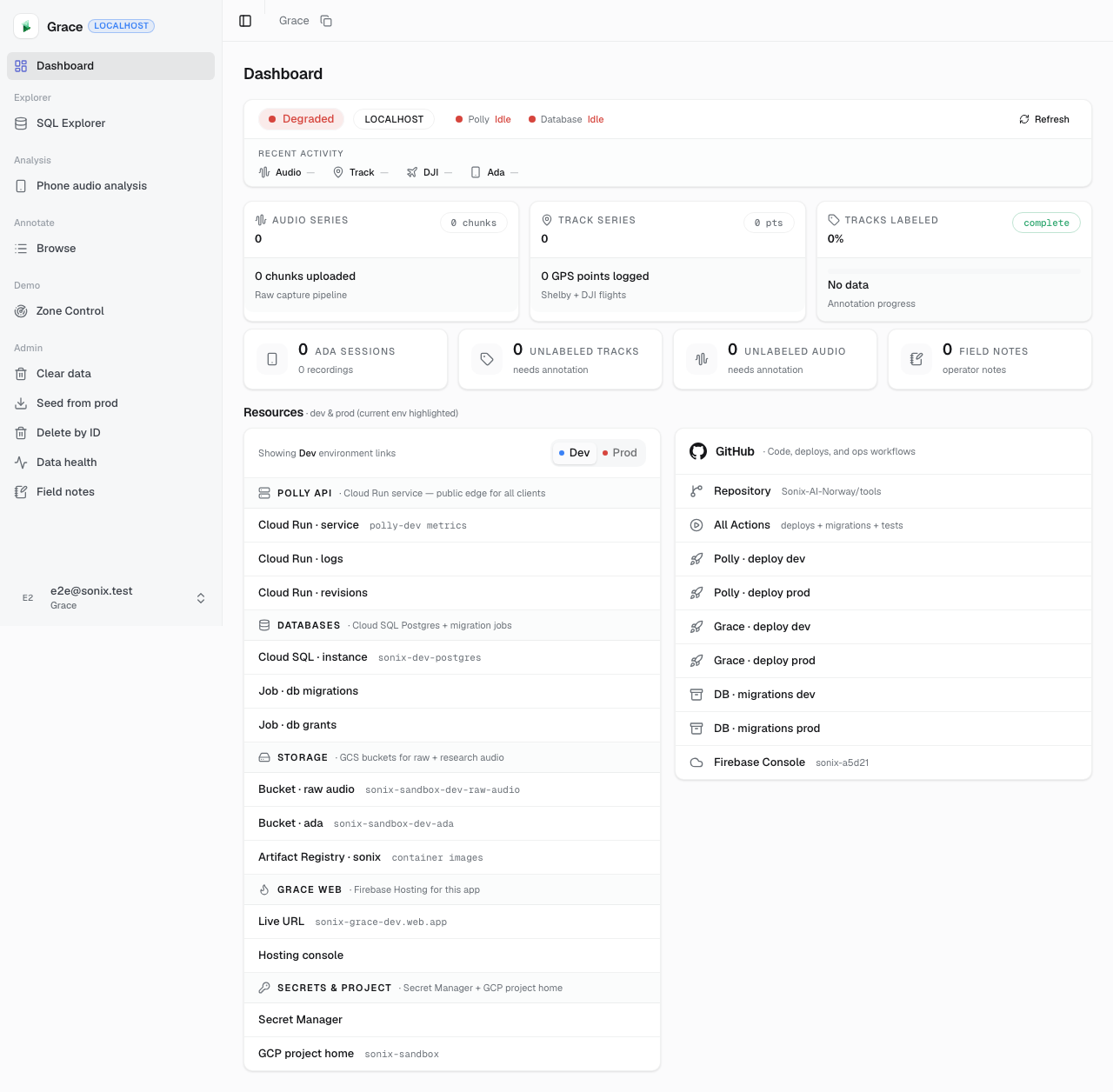
Task: Open Polly deploy prod workflow
Action: (x=883, y=593)
